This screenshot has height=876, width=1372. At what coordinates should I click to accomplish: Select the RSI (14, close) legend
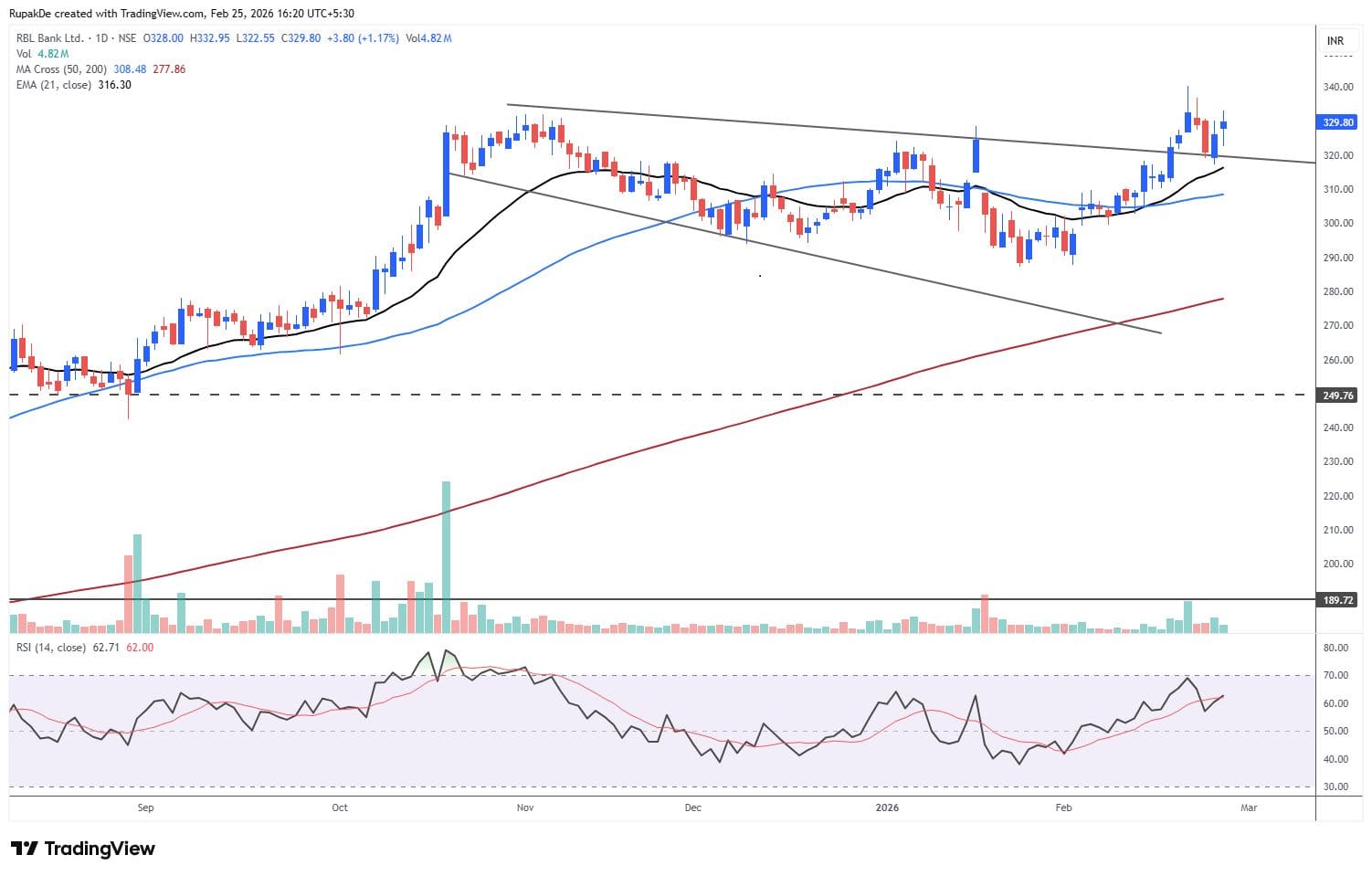tap(51, 647)
